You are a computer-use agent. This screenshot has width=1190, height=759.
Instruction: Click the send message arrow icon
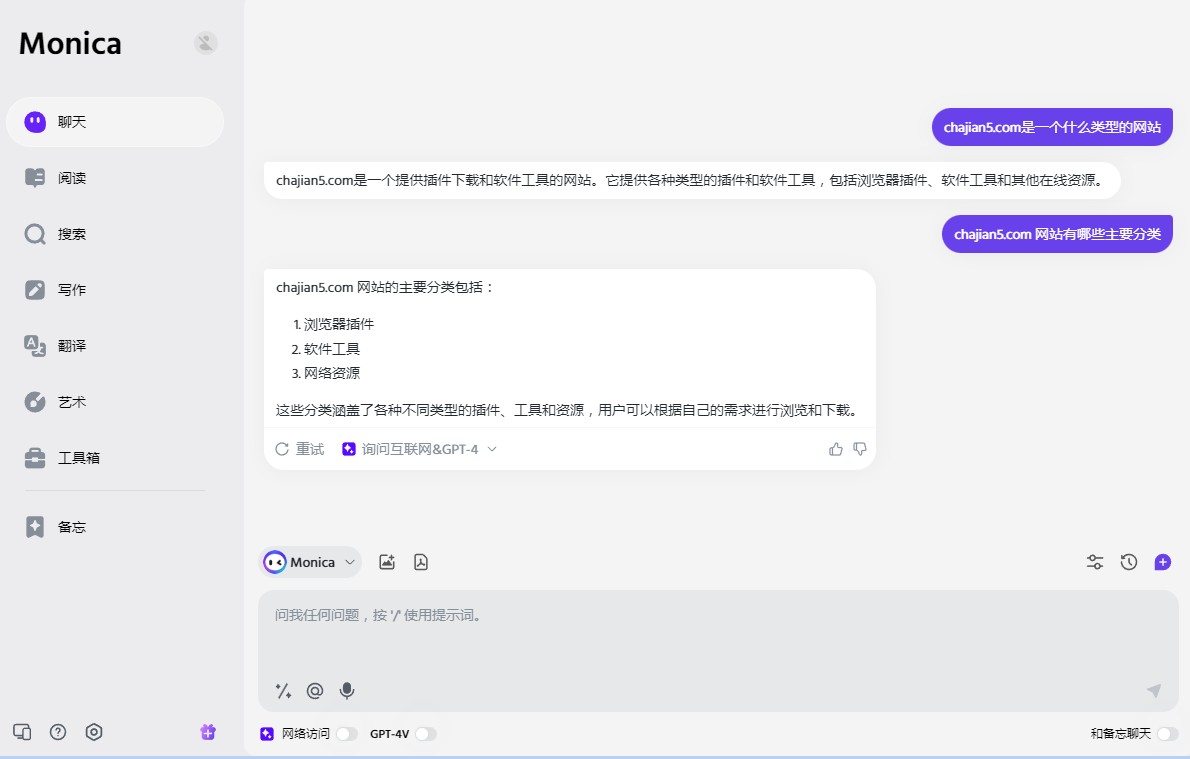click(x=1154, y=690)
